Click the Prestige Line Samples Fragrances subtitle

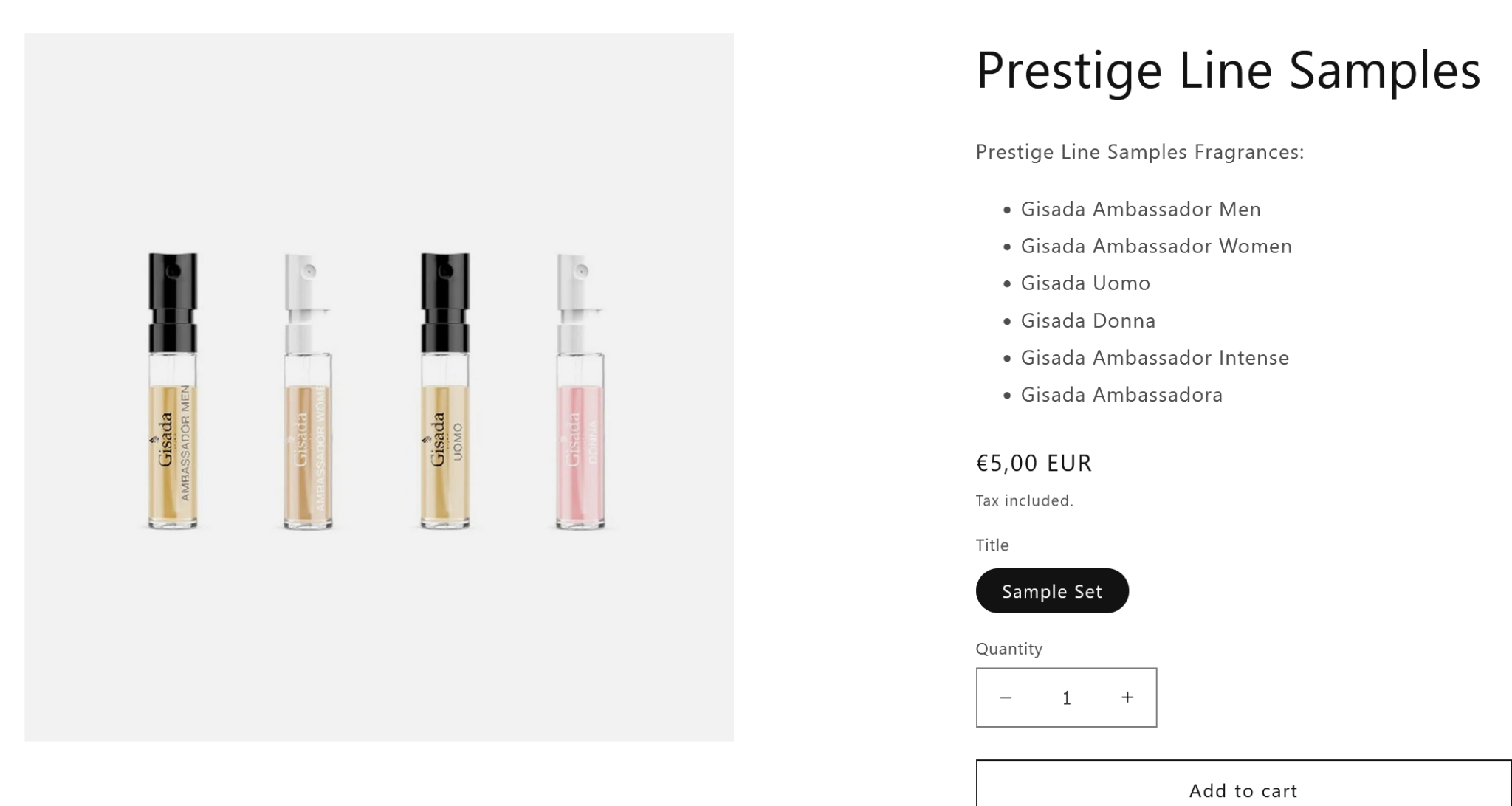[1139, 152]
